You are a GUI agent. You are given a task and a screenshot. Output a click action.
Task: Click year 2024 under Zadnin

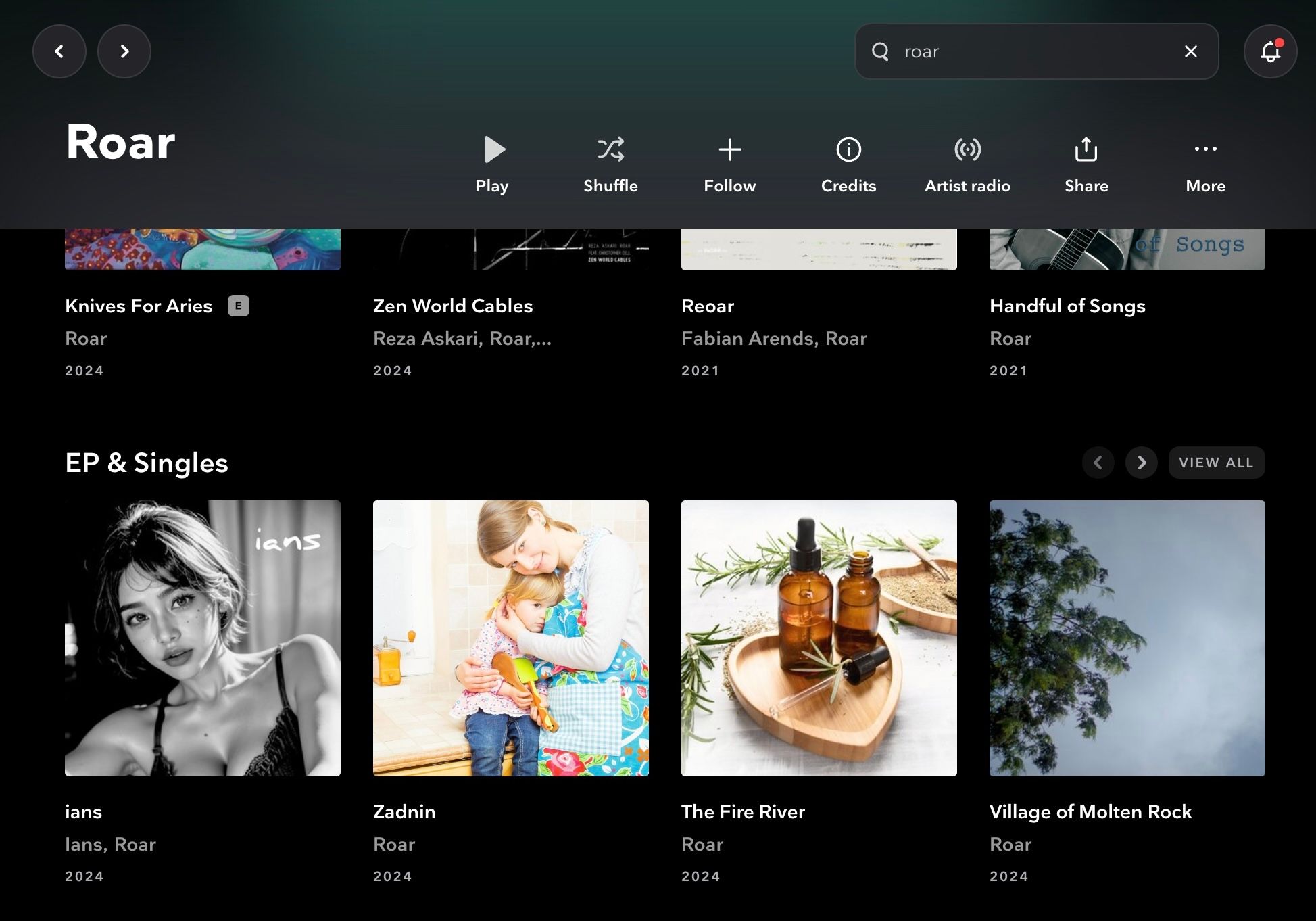click(x=393, y=876)
